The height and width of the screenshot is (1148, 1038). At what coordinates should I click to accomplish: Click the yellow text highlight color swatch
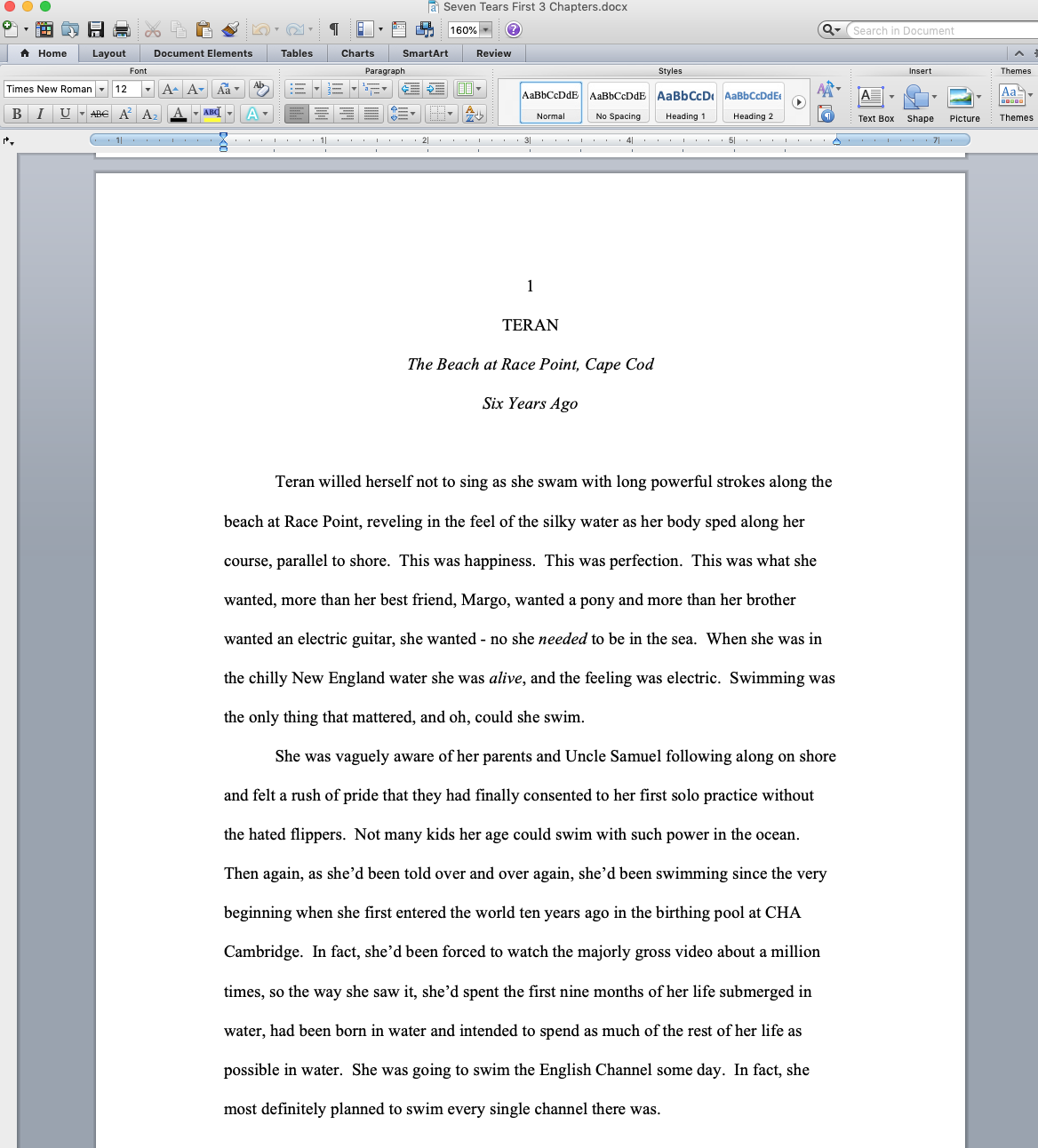pos(212,114)
